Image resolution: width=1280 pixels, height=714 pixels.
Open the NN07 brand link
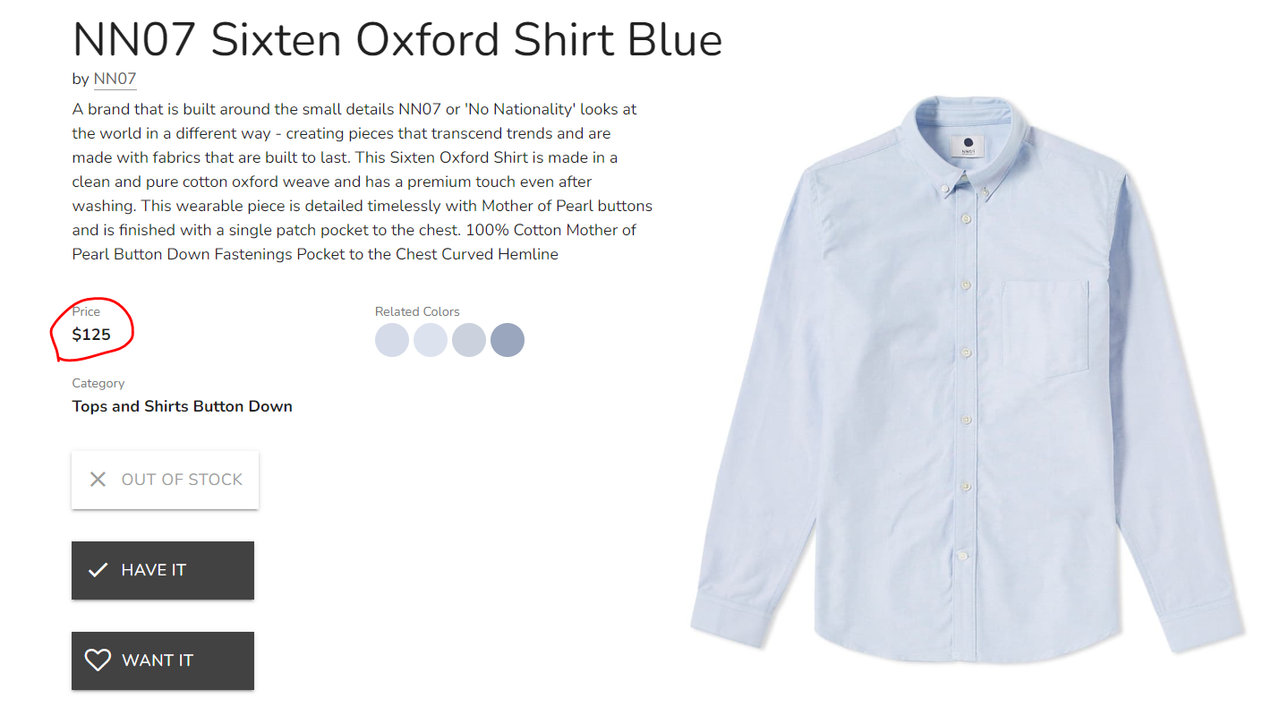coord(115,79)
